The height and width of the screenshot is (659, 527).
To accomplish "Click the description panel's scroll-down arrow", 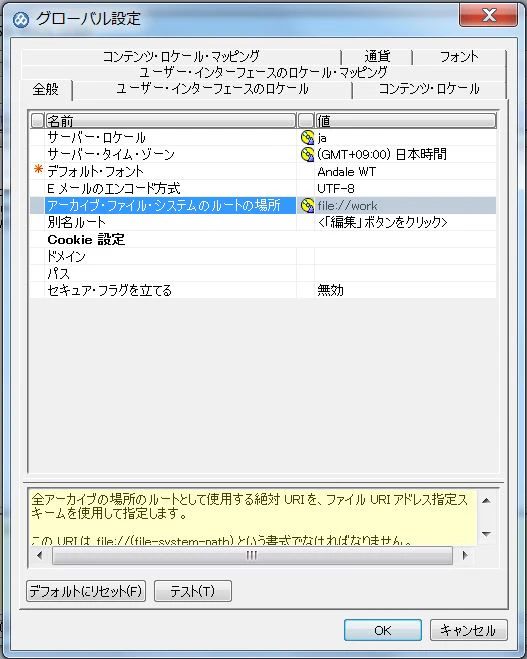I will [x=487, y=534].
